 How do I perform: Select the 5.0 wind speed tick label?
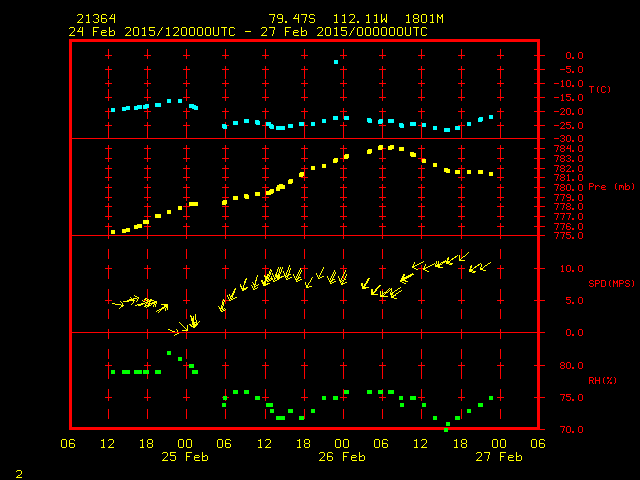tap(574, 300)
